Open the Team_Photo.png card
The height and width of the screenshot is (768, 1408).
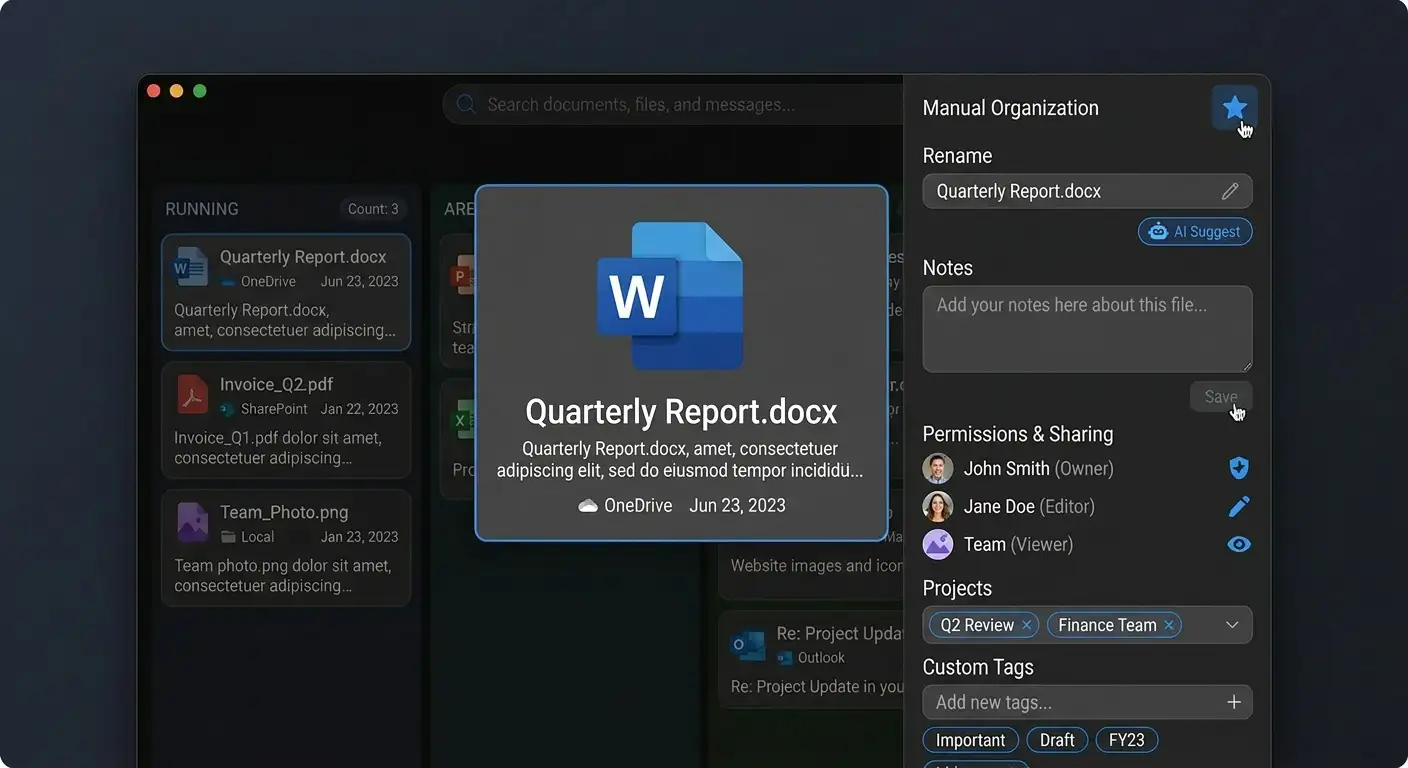tap(286, 548)
